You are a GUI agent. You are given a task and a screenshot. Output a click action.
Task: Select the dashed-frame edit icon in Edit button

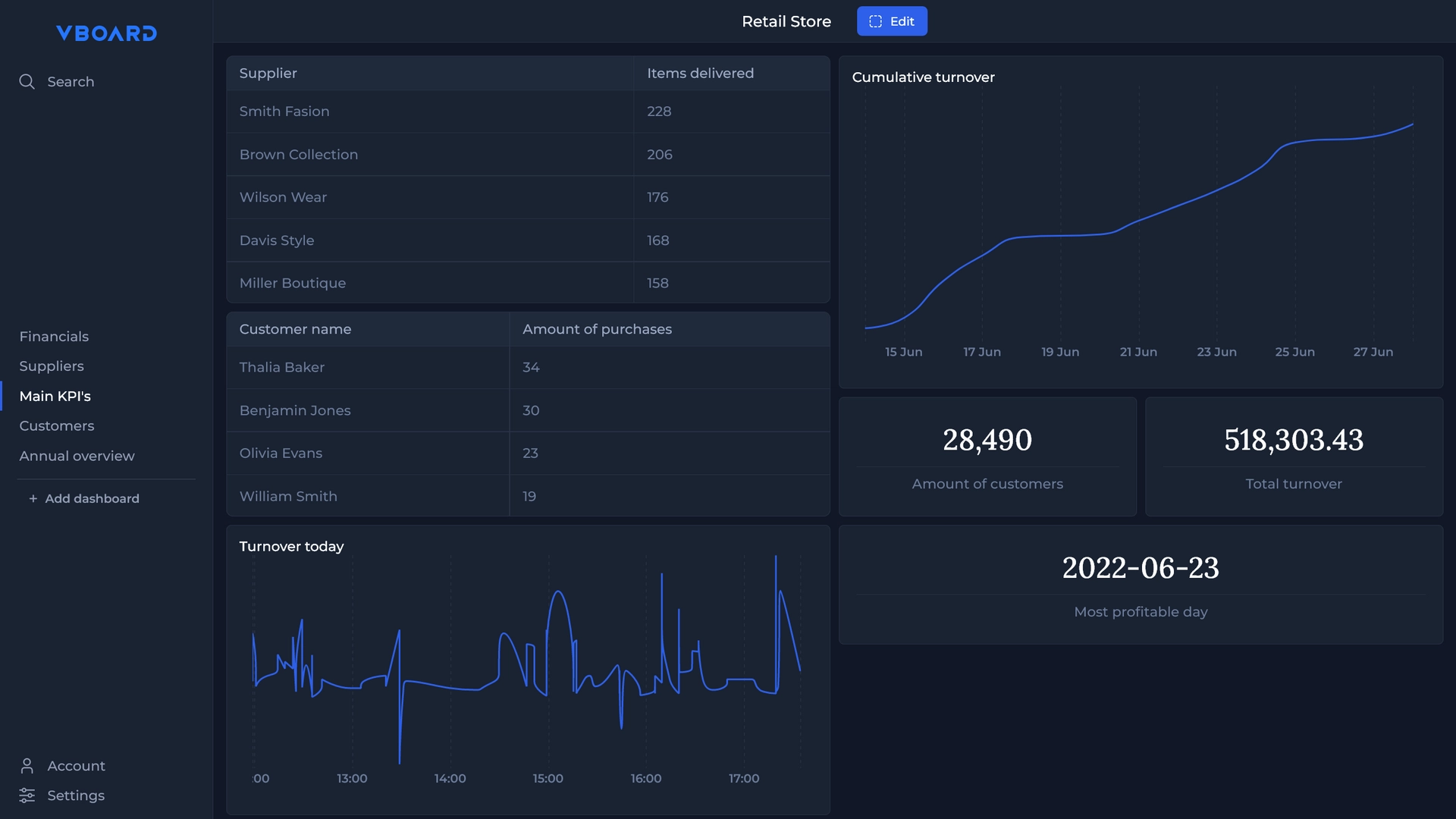tap(874, 21)
